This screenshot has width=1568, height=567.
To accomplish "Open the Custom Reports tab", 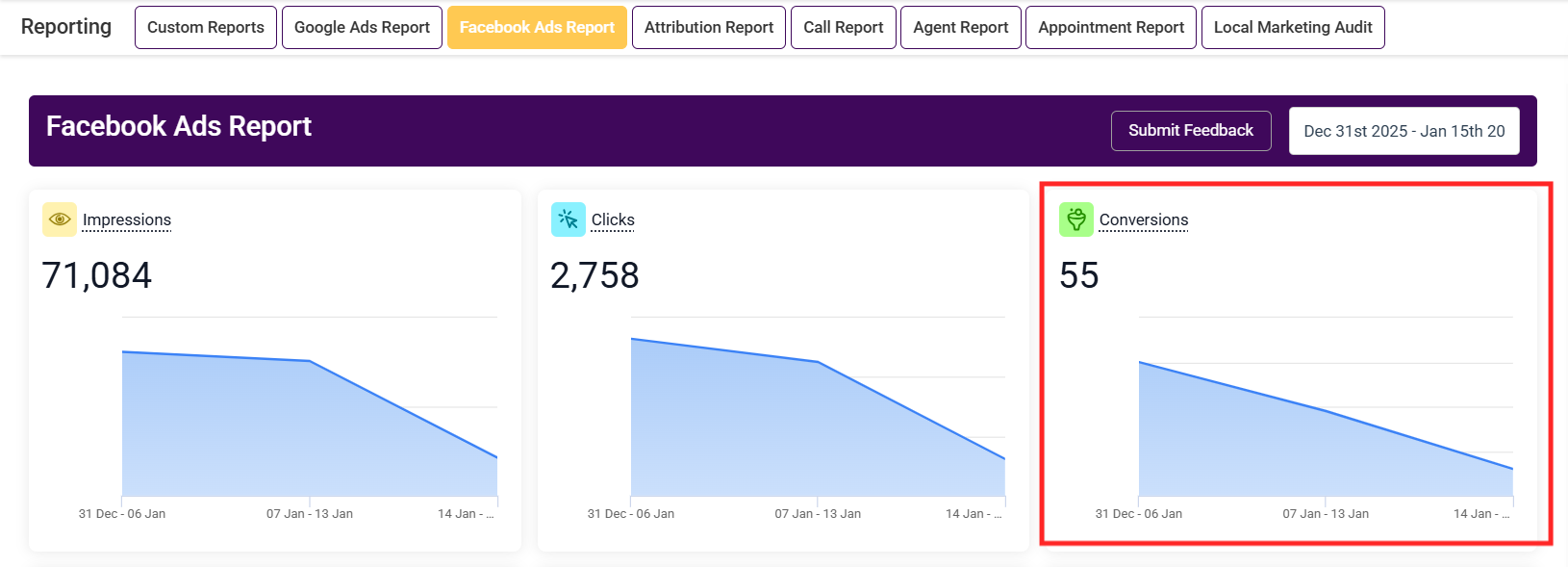I will click(x=206, y=27).
